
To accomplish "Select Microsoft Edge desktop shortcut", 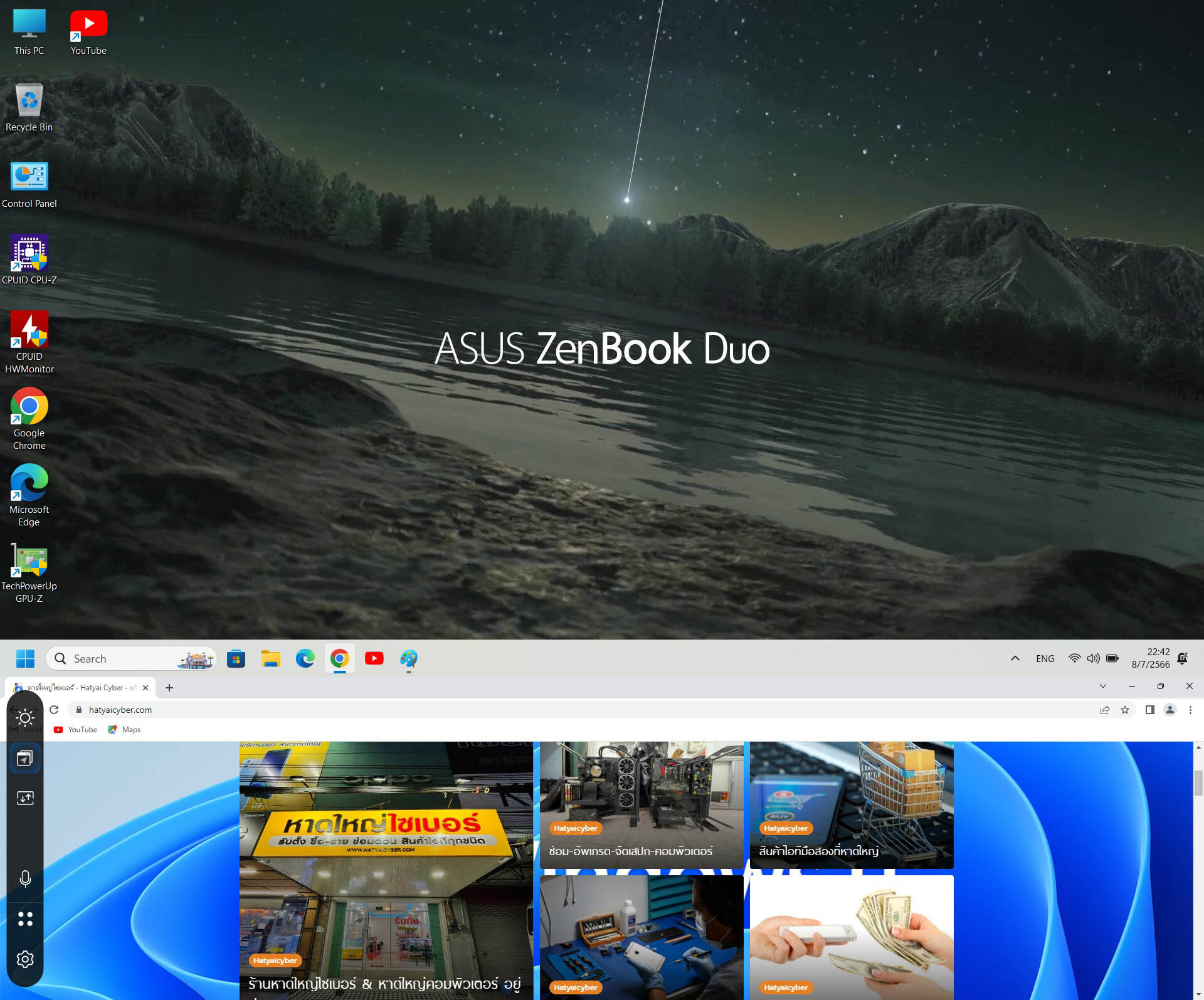I will click(29, 495).
